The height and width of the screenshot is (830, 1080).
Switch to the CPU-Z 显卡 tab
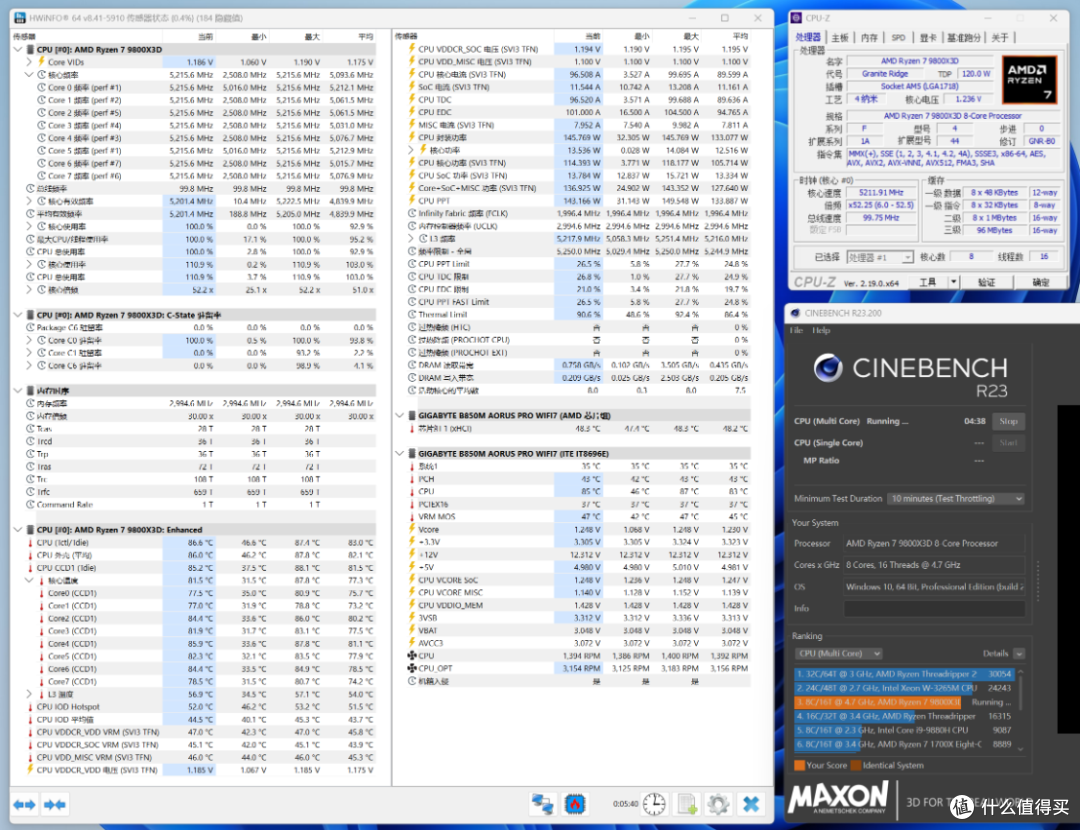pos(928,37)
